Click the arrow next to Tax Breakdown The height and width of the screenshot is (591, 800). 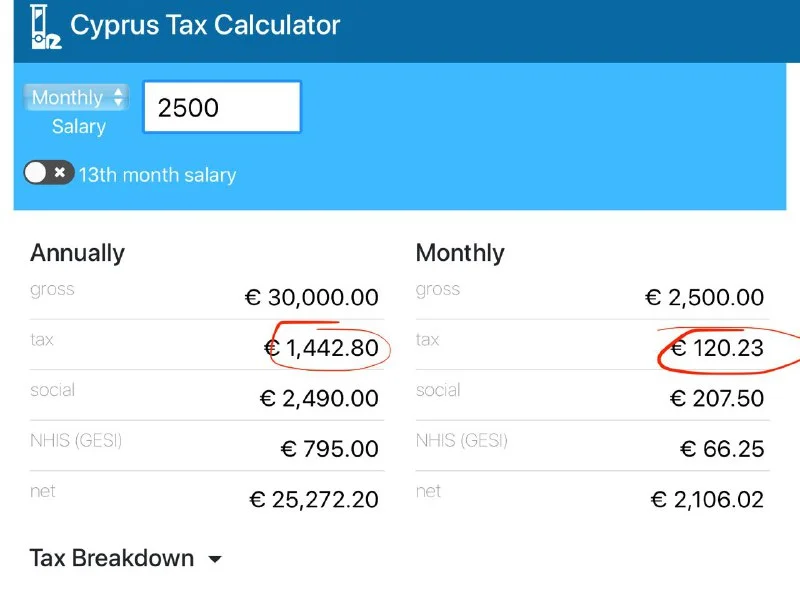(x=214, y=560)
